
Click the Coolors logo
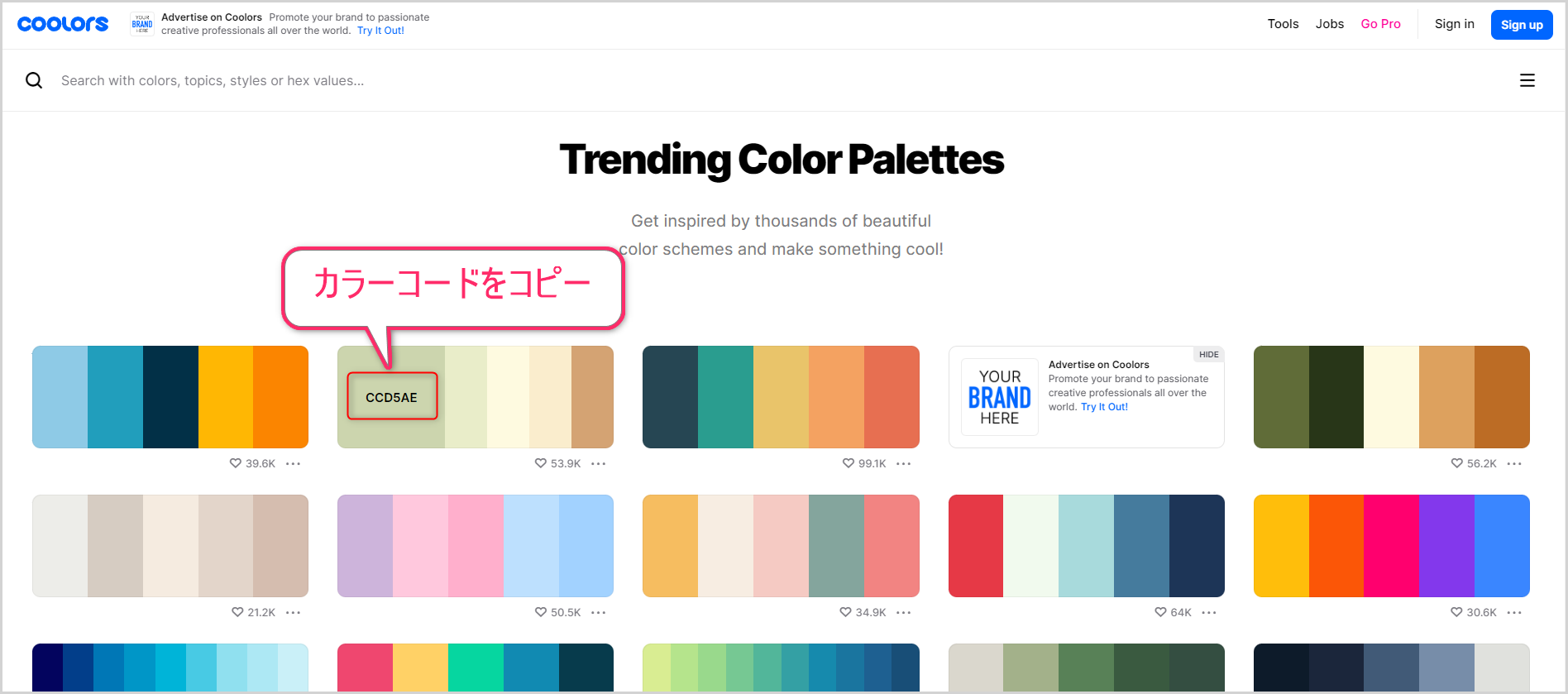[63, 24]
